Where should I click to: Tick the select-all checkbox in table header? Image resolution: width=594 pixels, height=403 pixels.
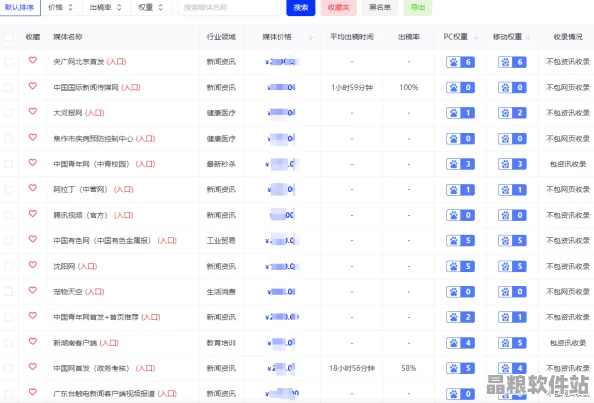(x=8, y=37)
